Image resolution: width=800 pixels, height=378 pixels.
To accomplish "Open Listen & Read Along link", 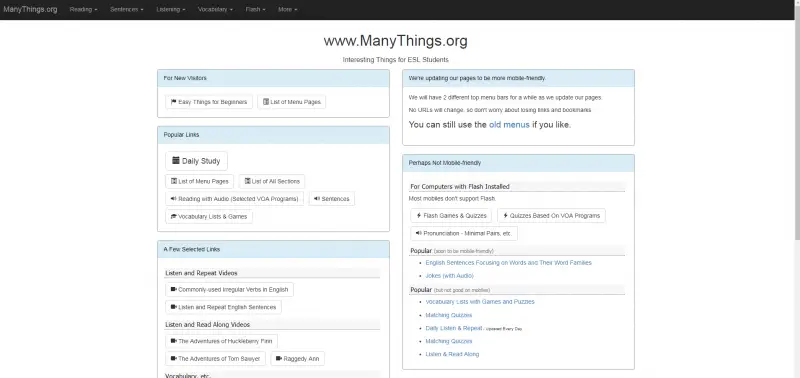I will (x=452, y=354).
